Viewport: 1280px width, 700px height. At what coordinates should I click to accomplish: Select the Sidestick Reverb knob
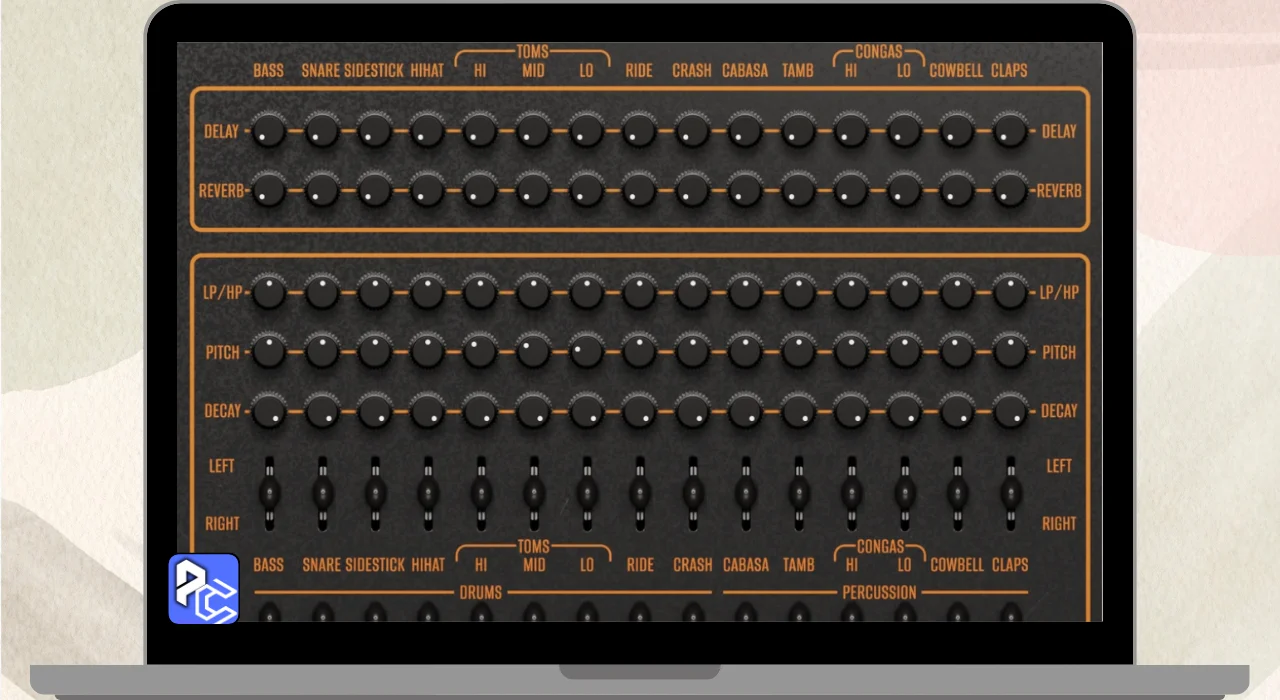click(375, 190)
